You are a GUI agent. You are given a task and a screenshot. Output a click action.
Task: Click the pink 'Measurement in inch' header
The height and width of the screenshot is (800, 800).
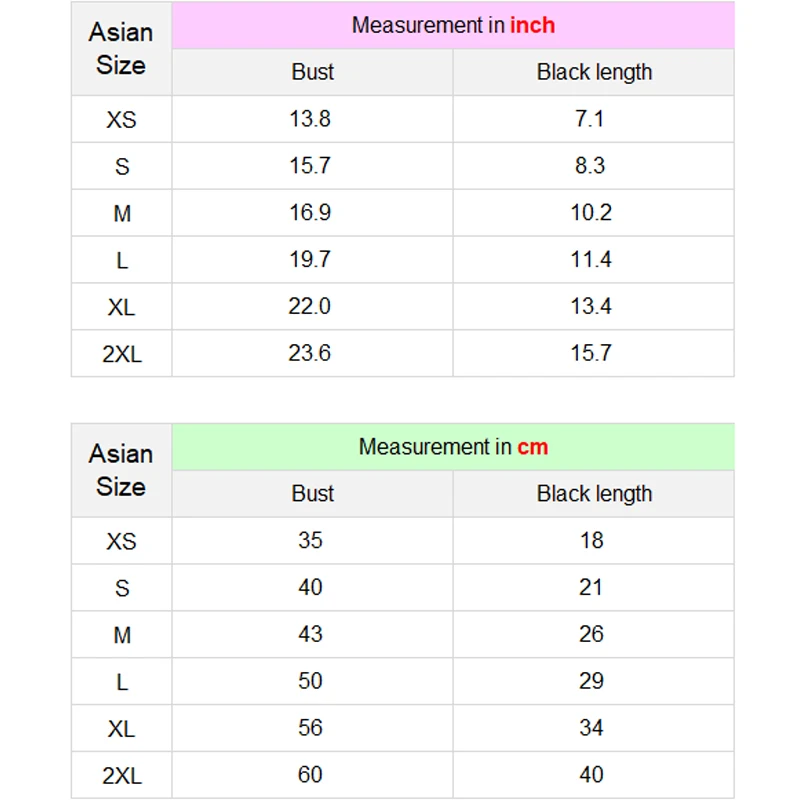click(x=453, y=26)
